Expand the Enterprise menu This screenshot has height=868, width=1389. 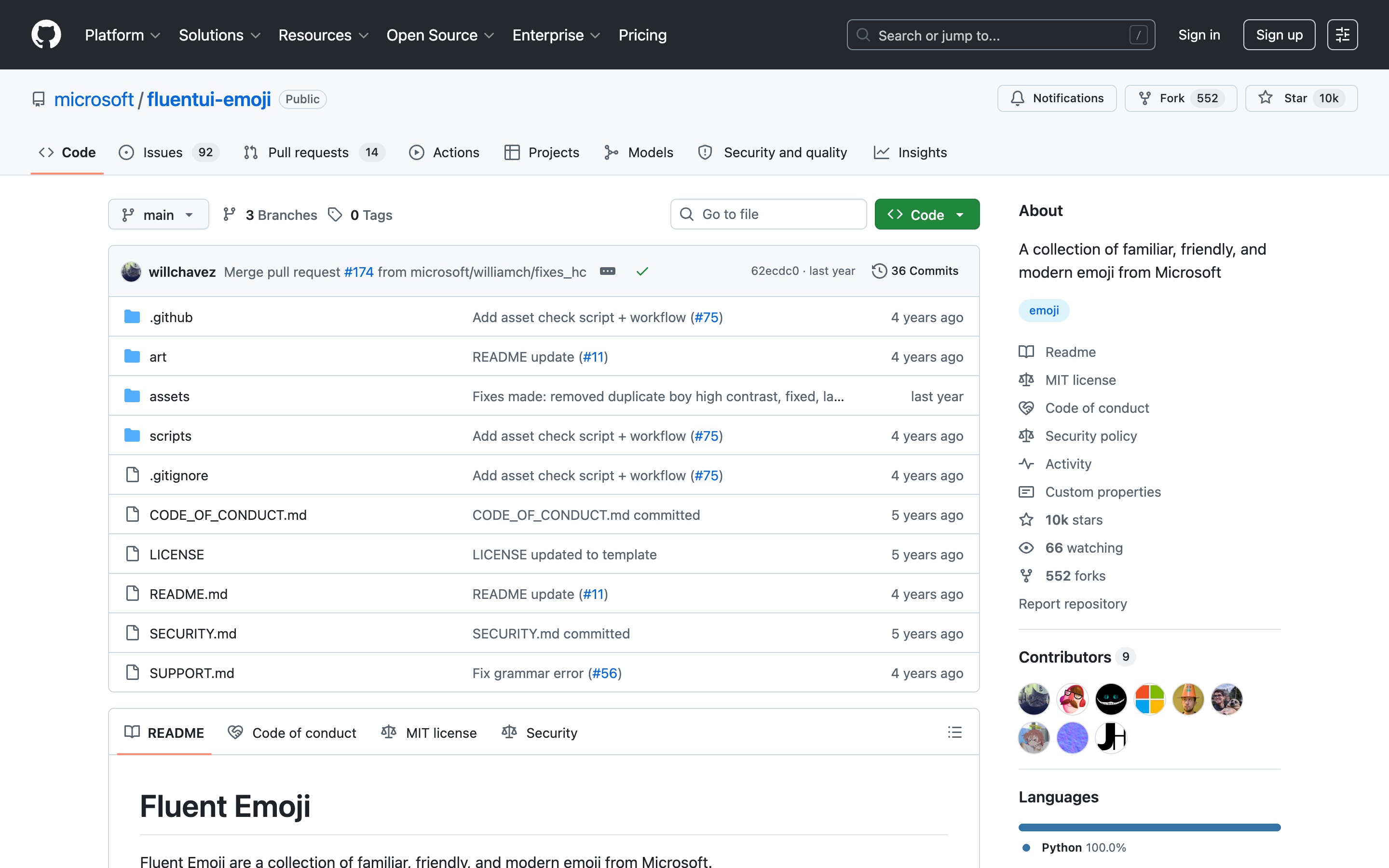(x=556, y=35)
